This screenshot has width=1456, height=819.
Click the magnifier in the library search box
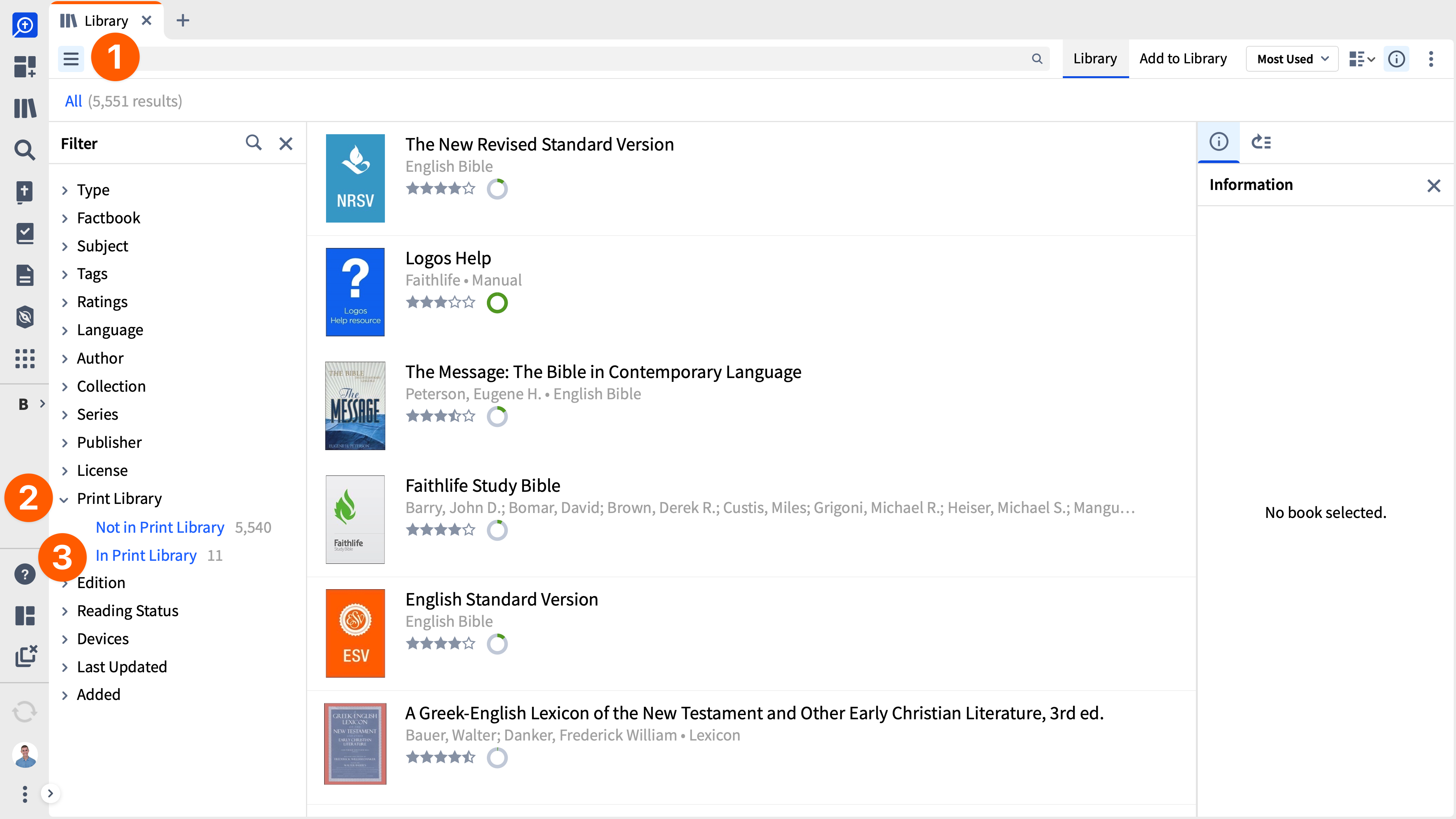tap(1037, 59)
